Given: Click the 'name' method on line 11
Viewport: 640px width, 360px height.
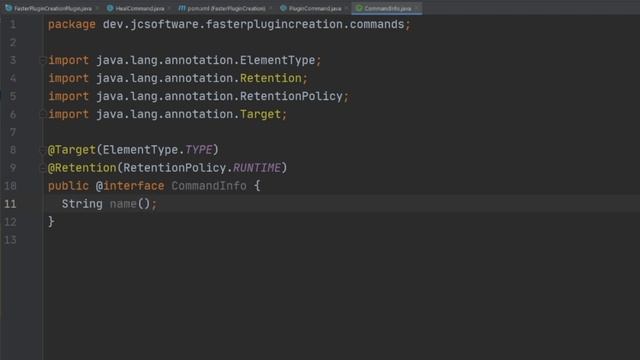Looking at the screenshot, I should 123,204.
